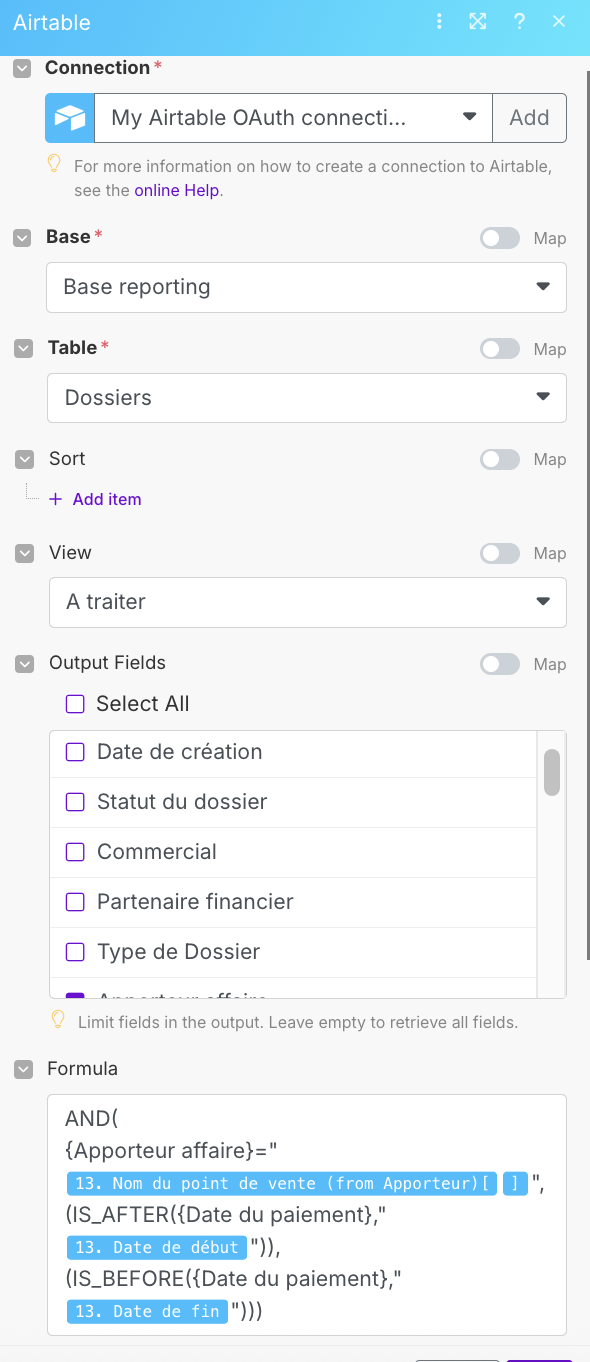Check the Commercial field

75,852
